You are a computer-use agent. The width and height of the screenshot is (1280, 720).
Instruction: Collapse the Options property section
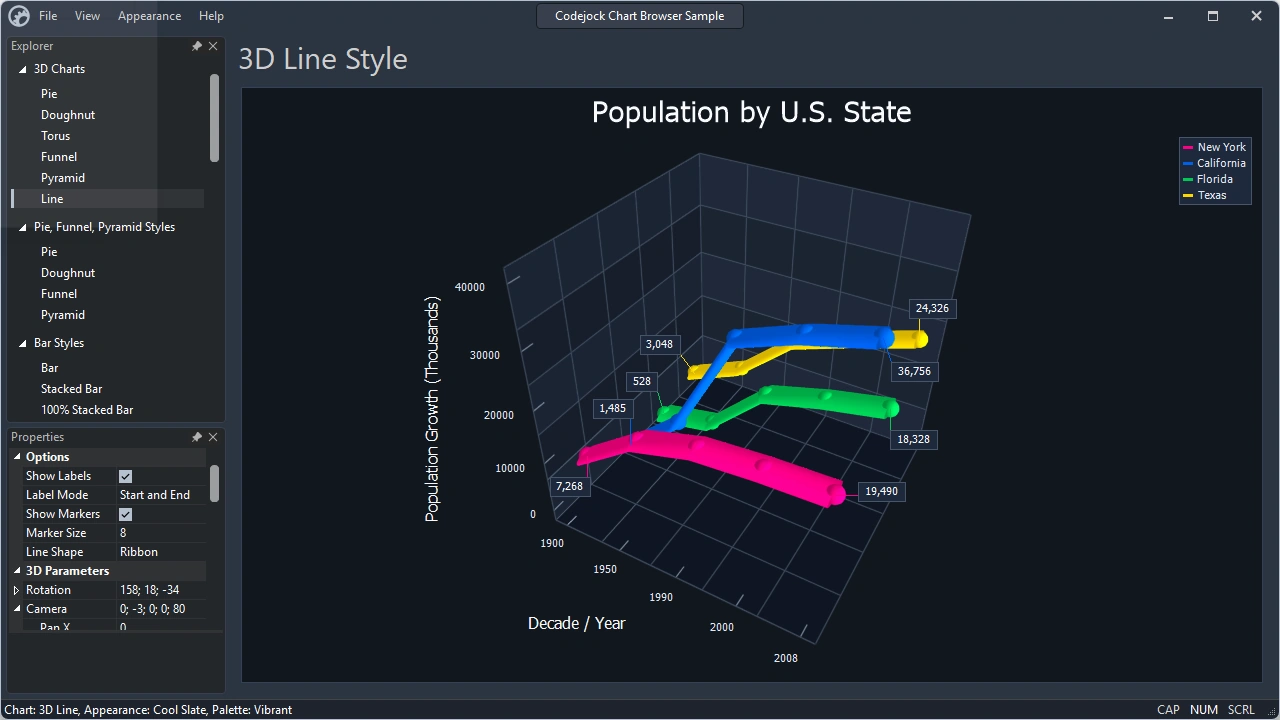point(16,457)
